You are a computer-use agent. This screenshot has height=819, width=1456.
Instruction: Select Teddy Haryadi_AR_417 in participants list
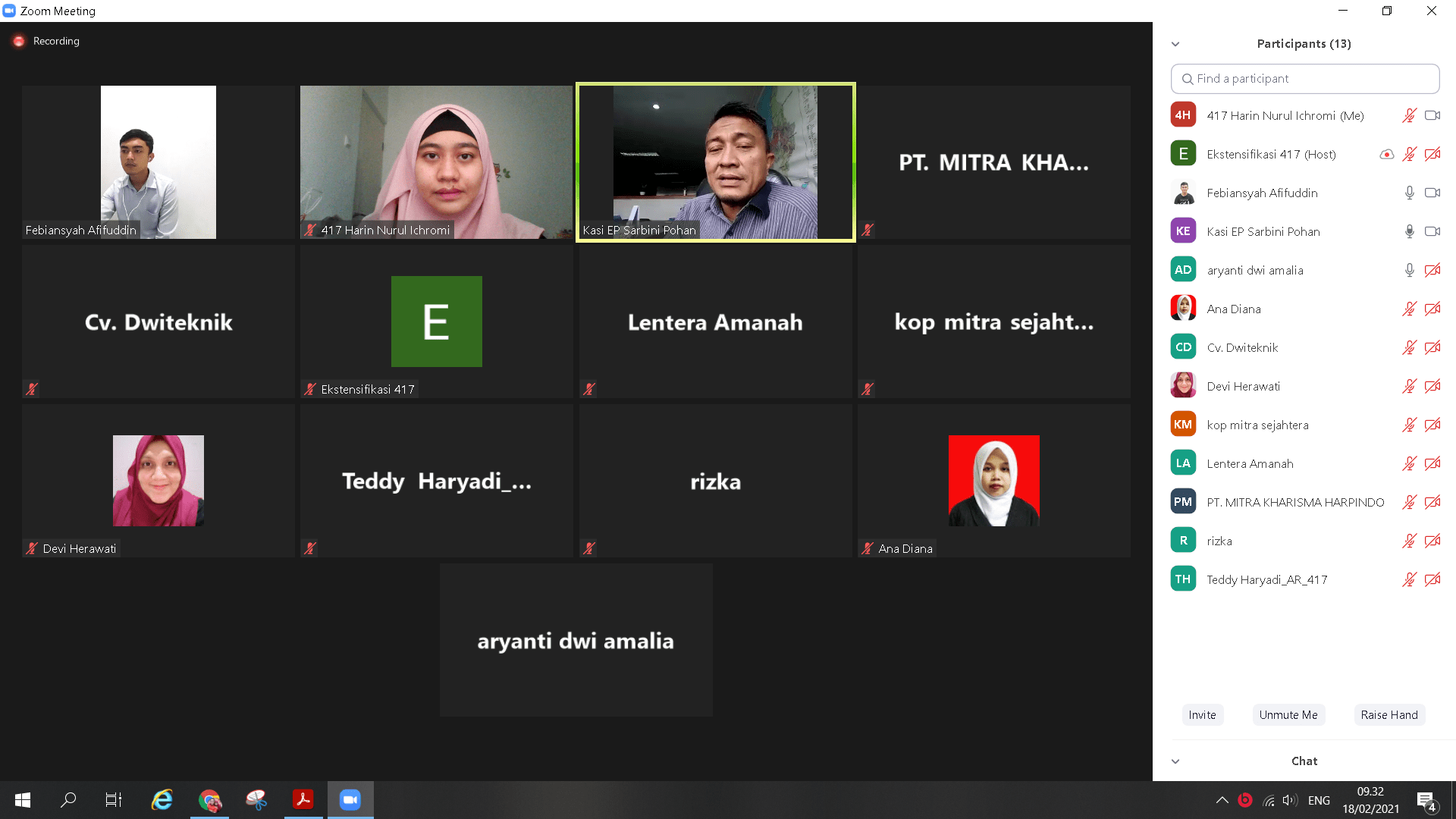point(1266,579)
